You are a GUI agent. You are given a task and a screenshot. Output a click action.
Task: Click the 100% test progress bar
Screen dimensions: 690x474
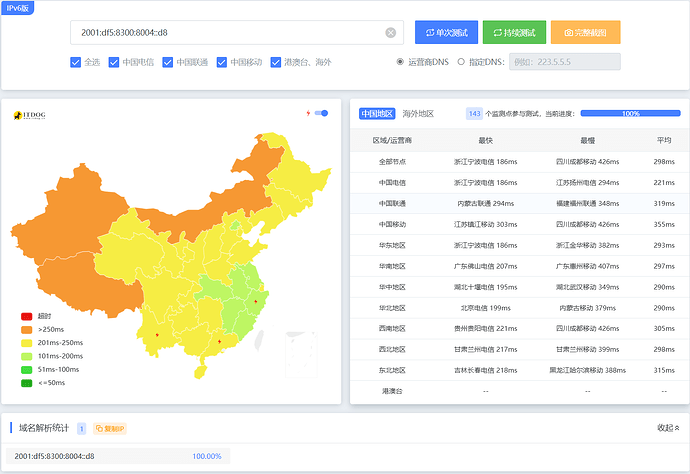(630, 114)
